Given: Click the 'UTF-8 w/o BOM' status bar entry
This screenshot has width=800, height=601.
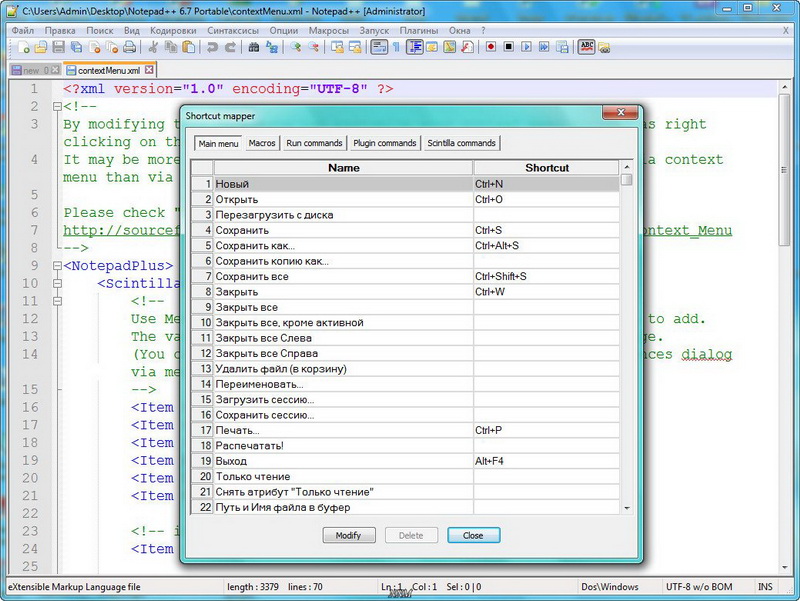Looking at the screenshot, I should pos(698,587).
